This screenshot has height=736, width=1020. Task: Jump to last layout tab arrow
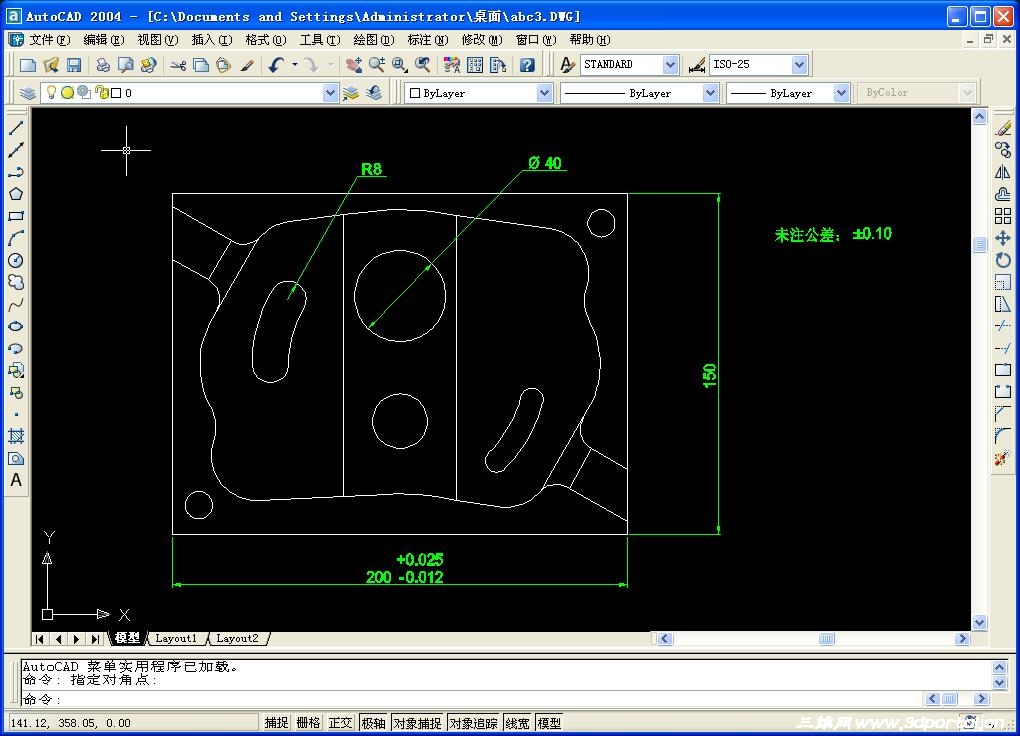[x=96, y=638]
